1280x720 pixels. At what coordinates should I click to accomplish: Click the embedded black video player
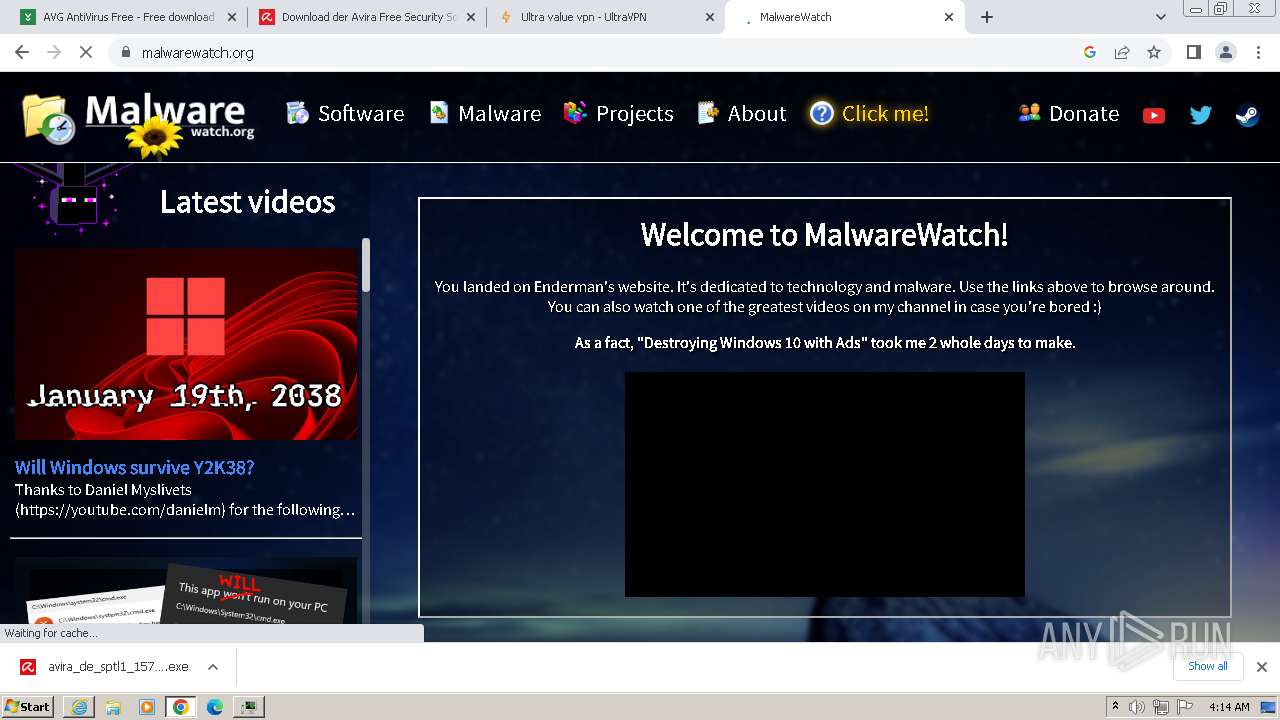tap(824, 484)
